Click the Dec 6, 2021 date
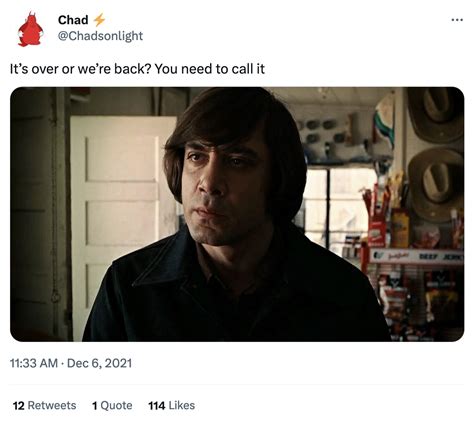The height and width of the screenshot is (422, 474). pos(99,363)
